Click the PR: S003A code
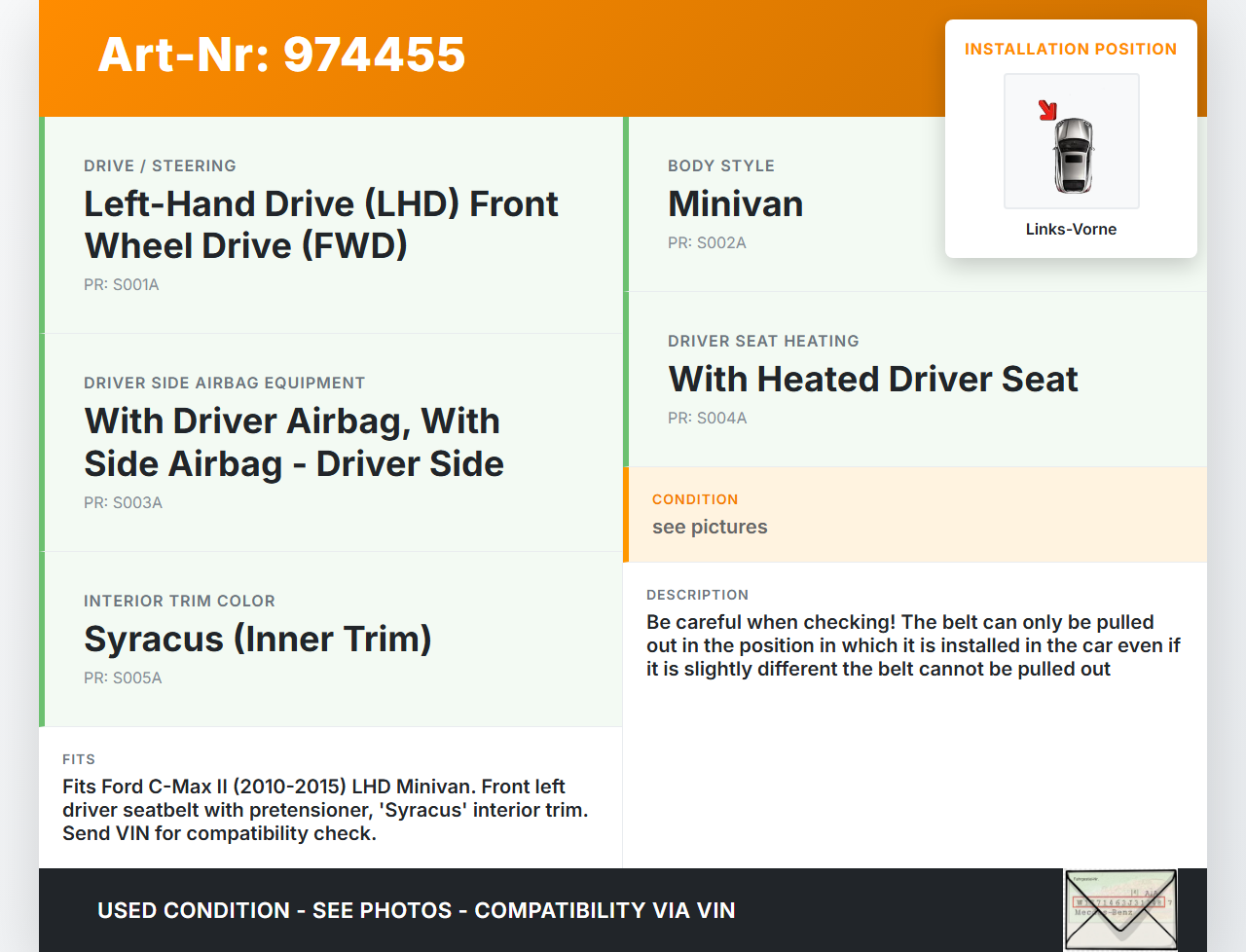Image resolution: width=1246 pixels, height=952 pixels. [123, 503]
